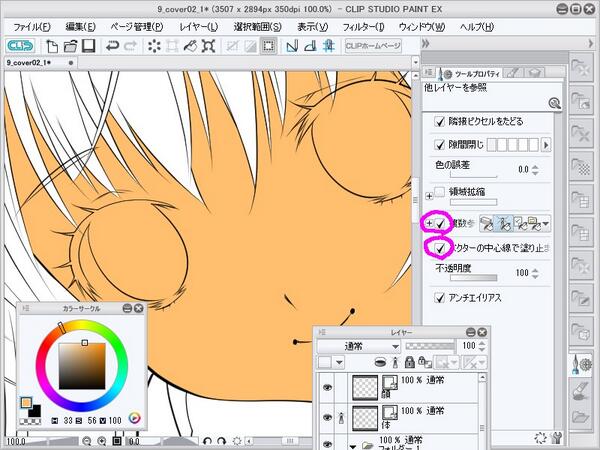Switch to the ツールプロパティ tab
This screenshot has height=450, width=600.
coord(470,73)
